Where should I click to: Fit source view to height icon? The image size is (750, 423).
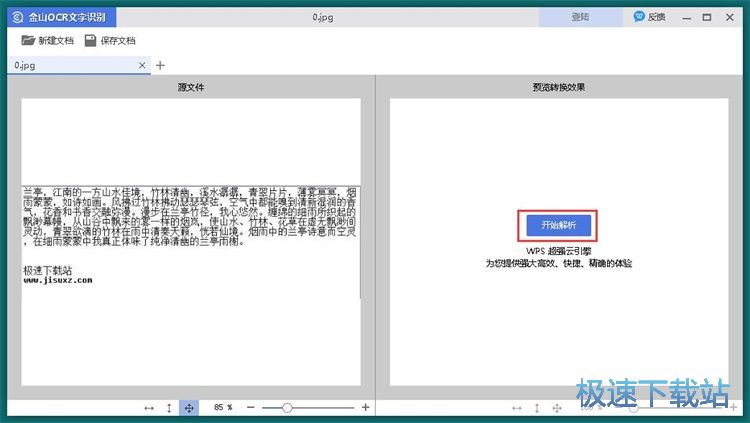click(169, 408)
